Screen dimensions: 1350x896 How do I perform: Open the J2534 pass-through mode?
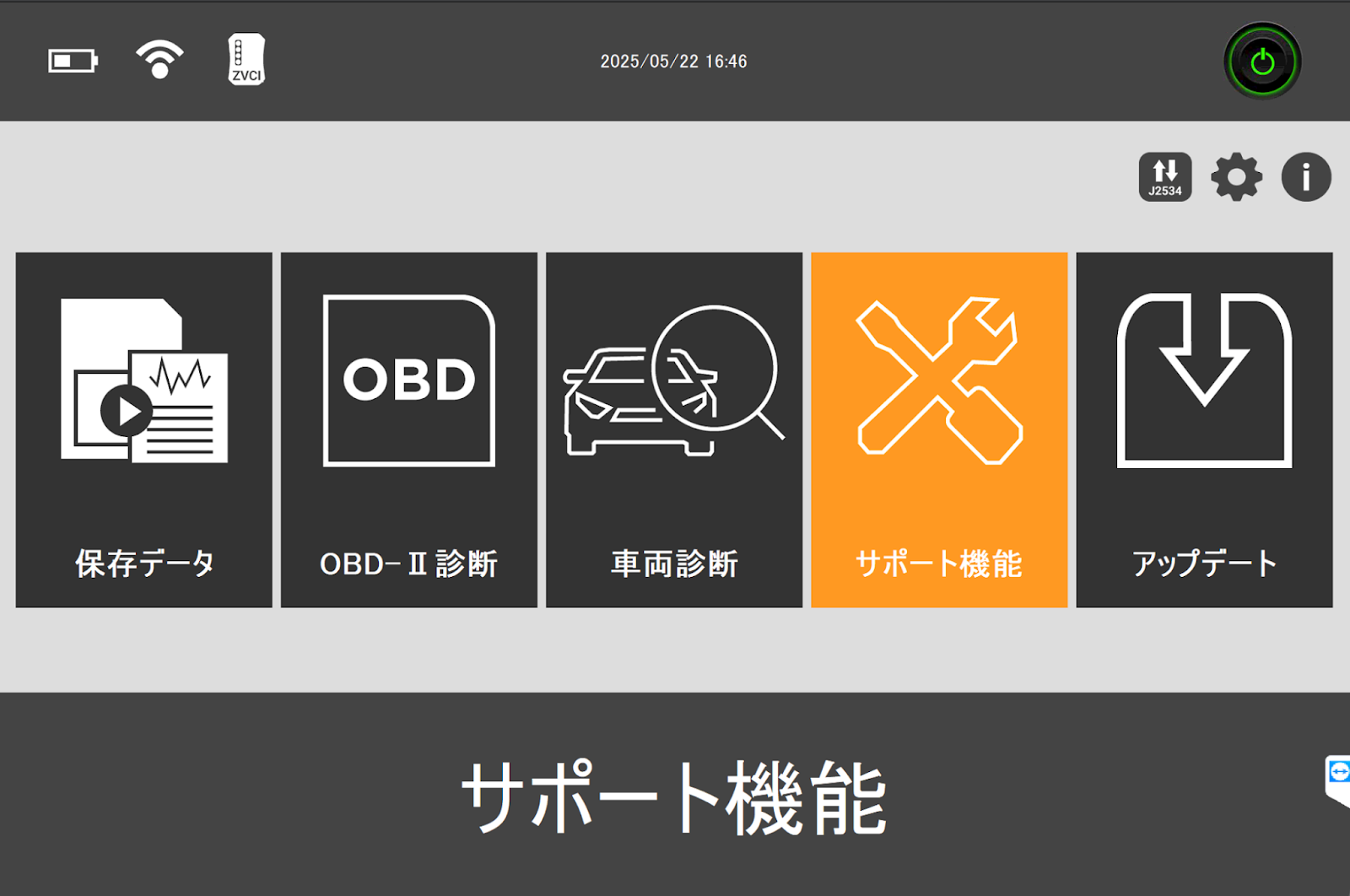pos(1164,177)
